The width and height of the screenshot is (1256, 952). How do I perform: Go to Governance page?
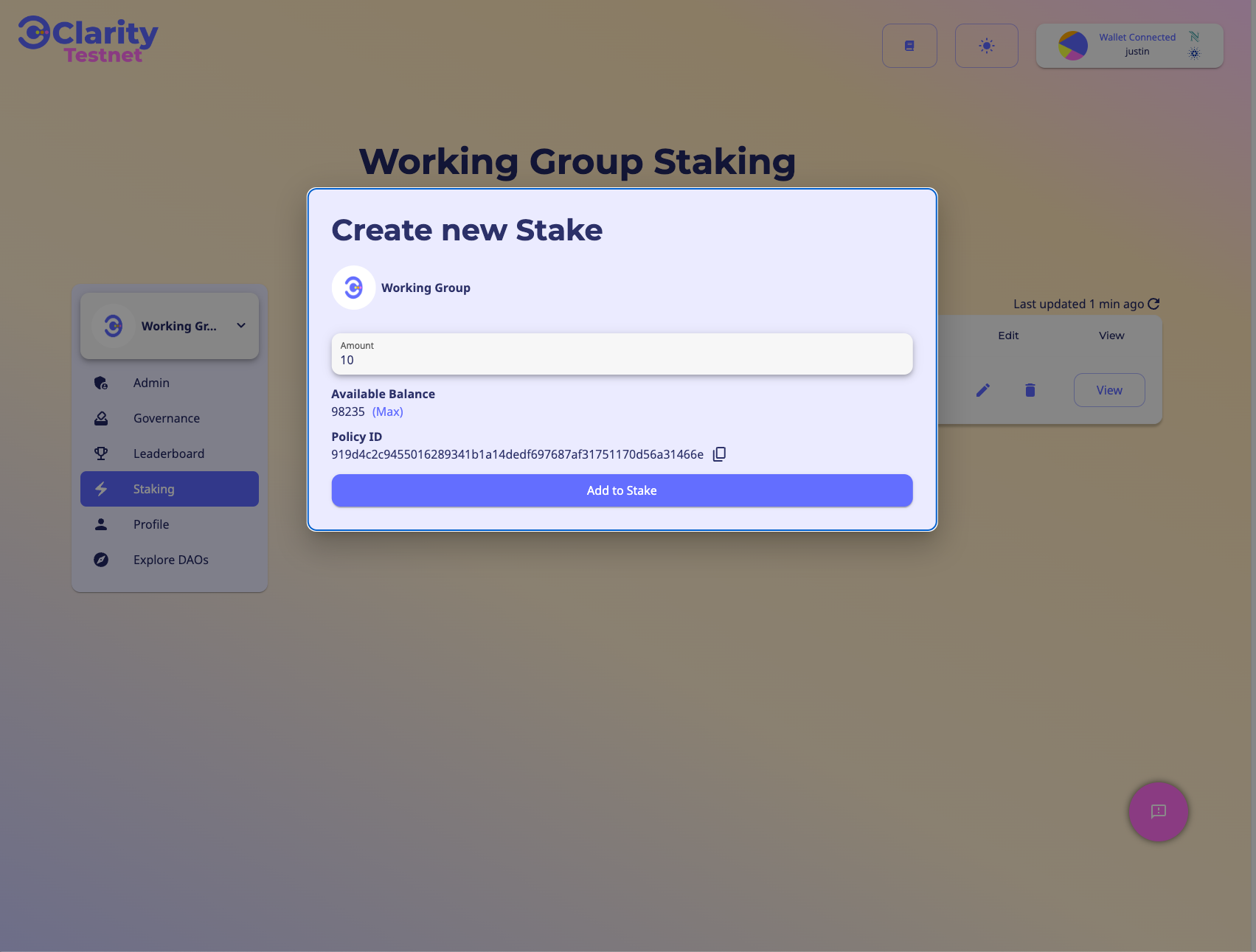pyautogui.click(x=167, y=418)
